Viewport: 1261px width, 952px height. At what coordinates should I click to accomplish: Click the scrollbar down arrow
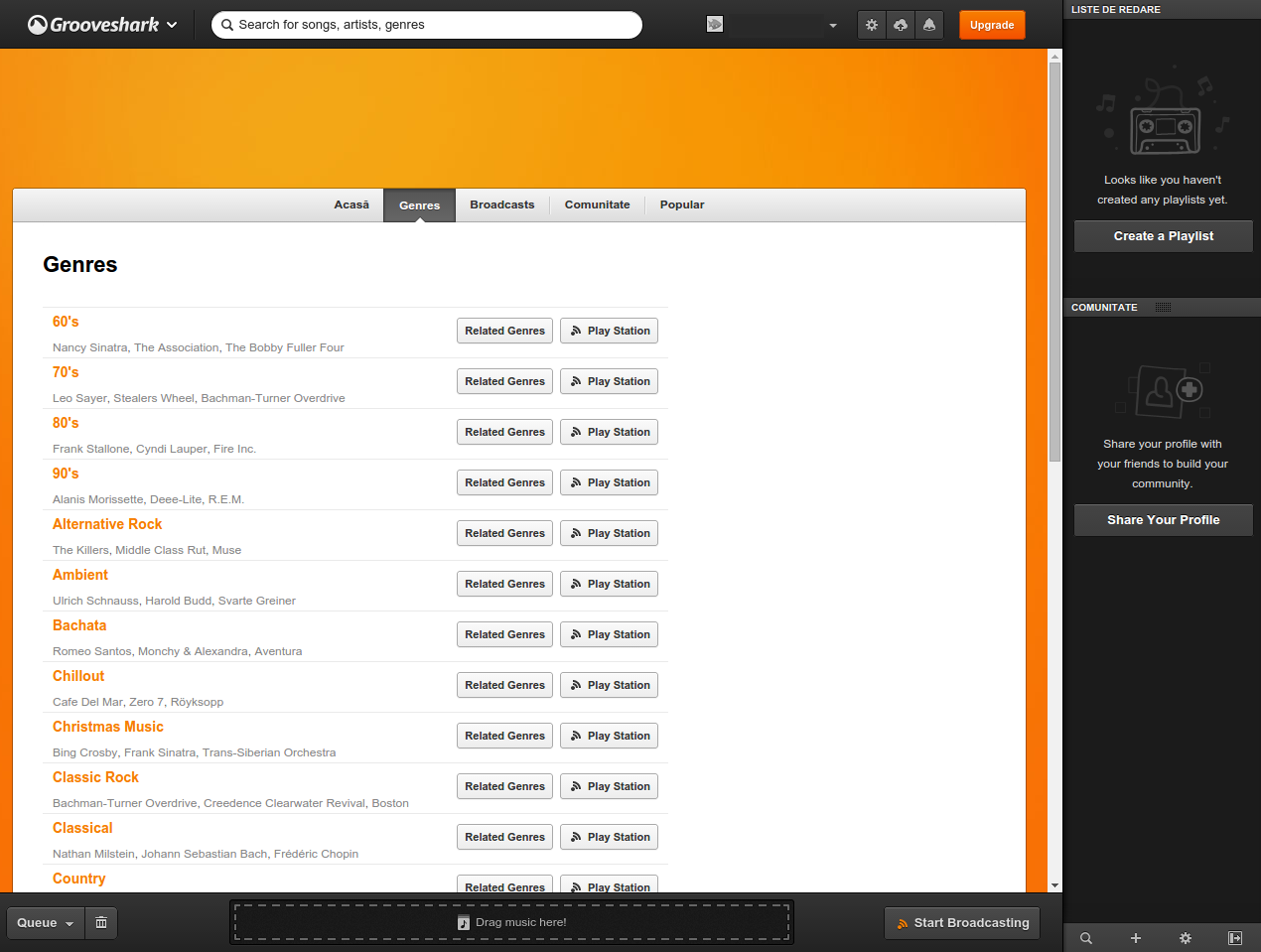pyautogui.click(x=1054, y=885)
